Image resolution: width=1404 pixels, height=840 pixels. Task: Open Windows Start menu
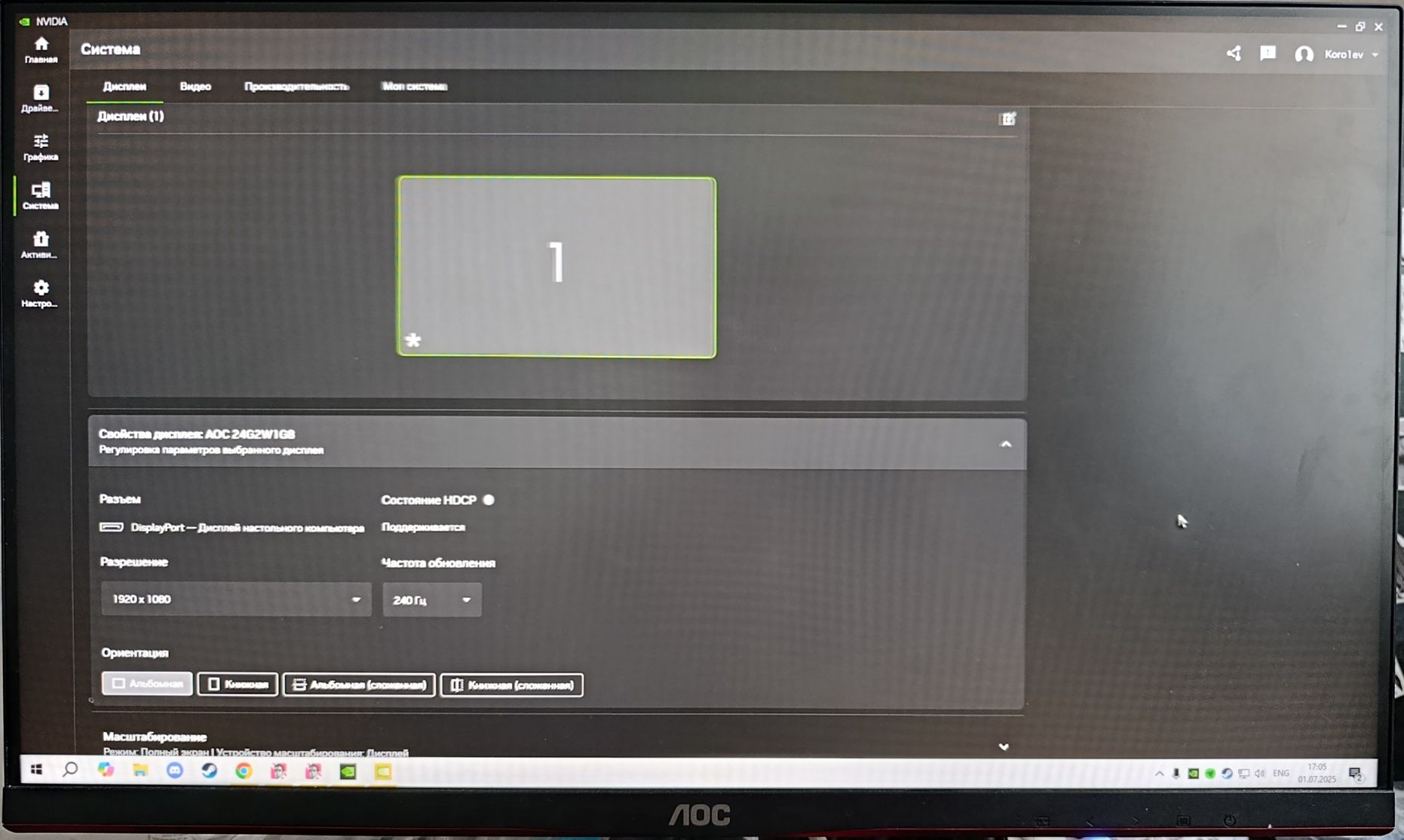coord(36,770)
